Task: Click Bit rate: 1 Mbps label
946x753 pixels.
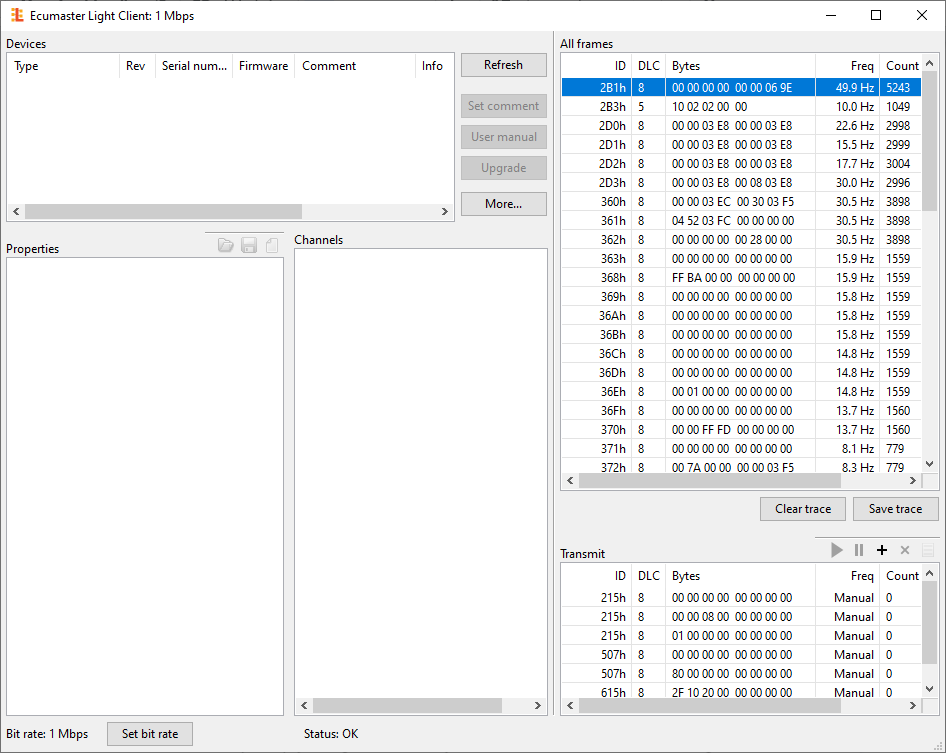Action: (x=47, y=734)
